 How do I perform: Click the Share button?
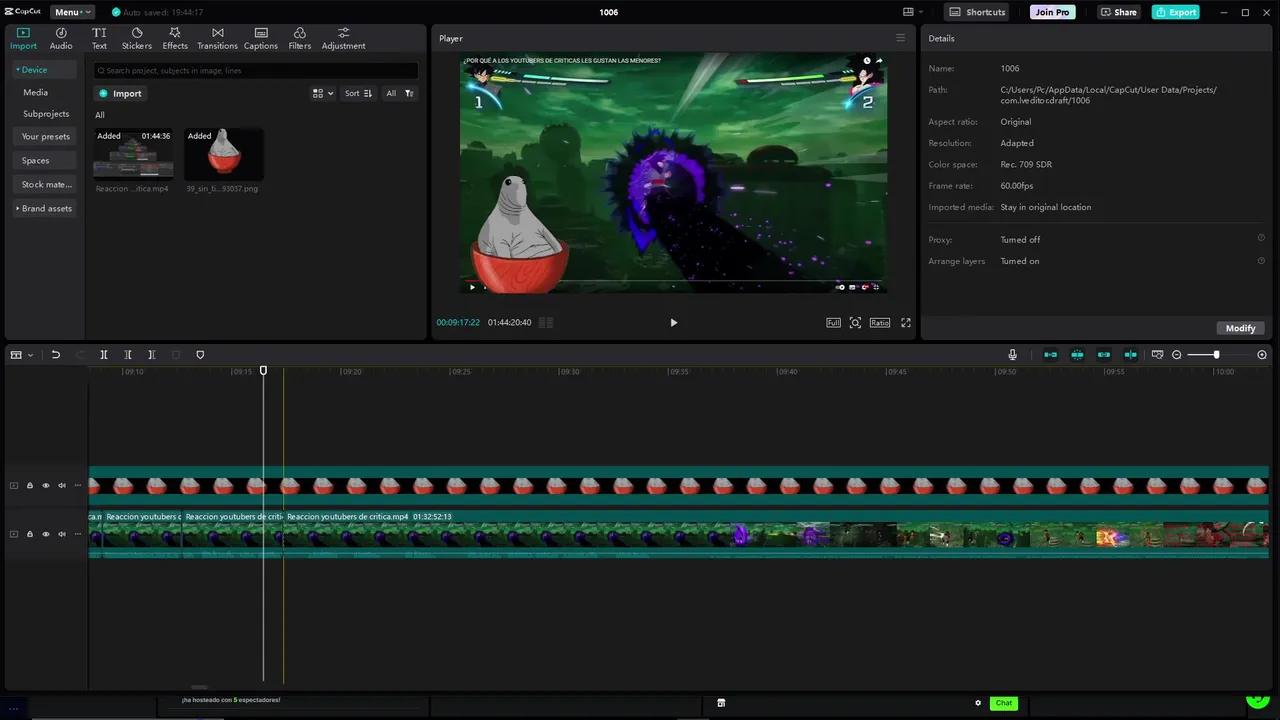1118,12
